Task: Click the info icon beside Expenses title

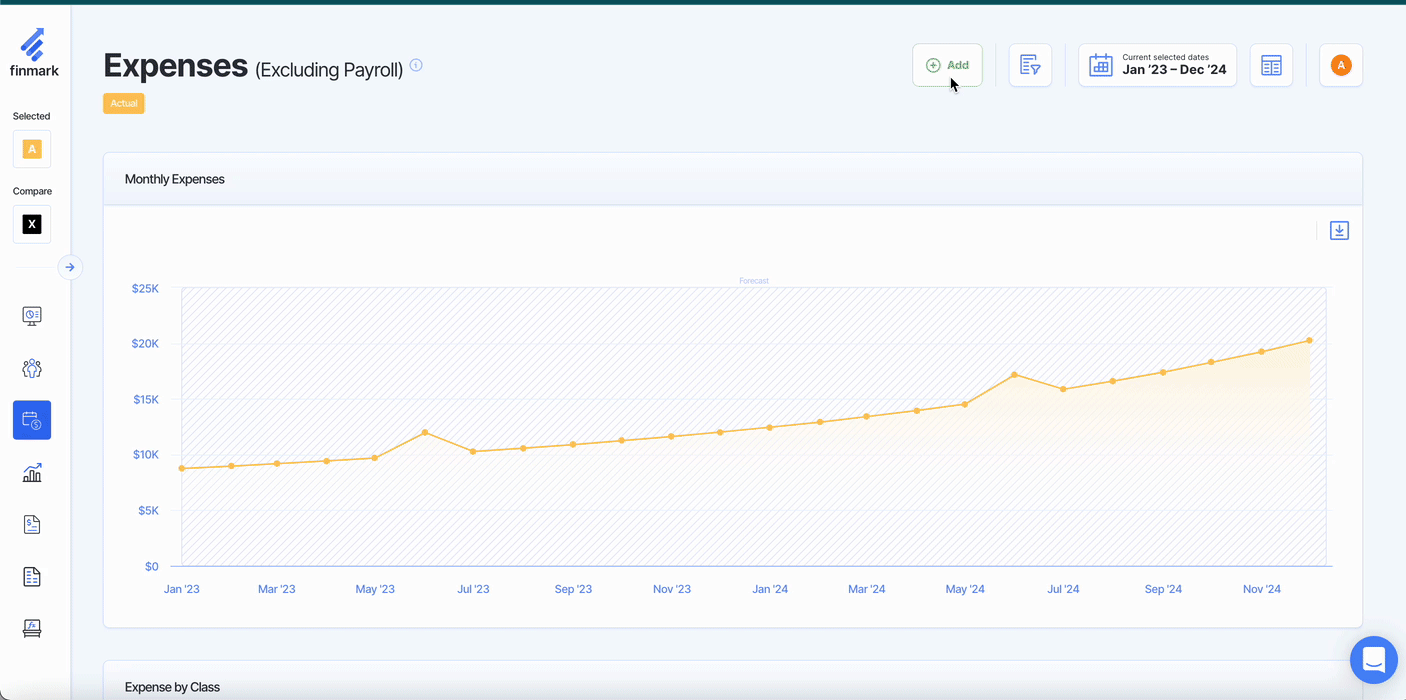Action: [416, 65]
